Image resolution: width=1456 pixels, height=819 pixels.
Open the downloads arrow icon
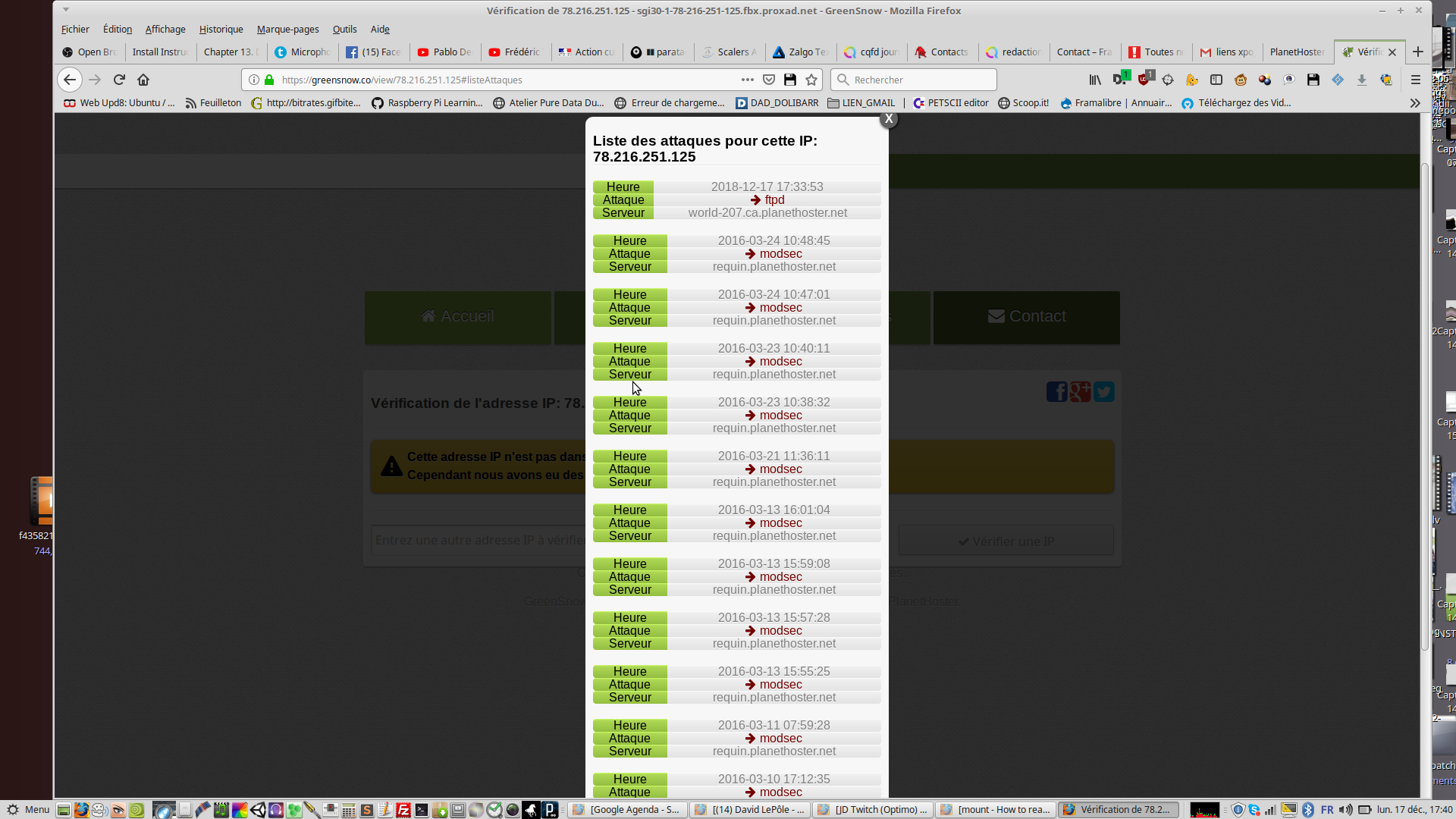coord(1362,80)
